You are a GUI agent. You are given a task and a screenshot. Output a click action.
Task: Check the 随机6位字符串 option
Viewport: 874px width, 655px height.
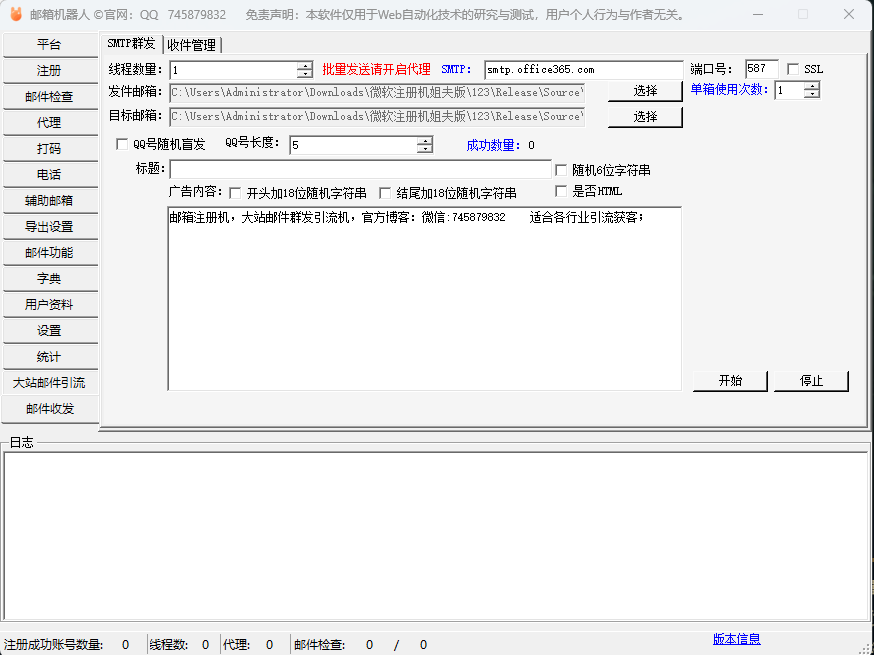point(561,170)
